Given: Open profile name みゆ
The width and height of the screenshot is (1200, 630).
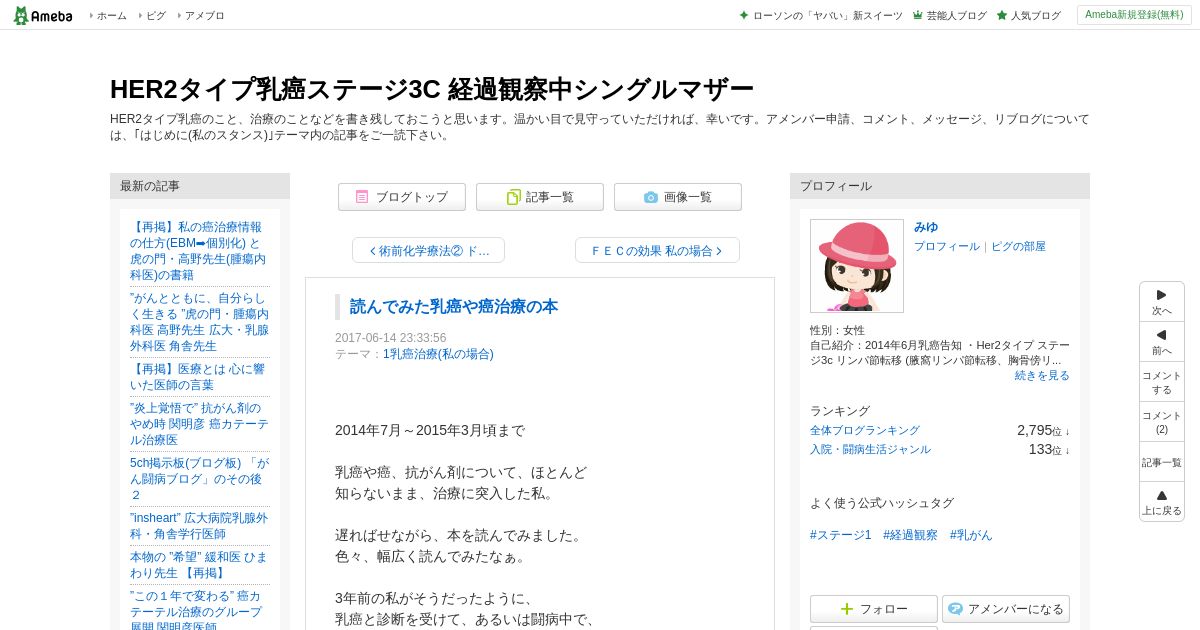Looking at the screenshot, I should coord(926,227).
